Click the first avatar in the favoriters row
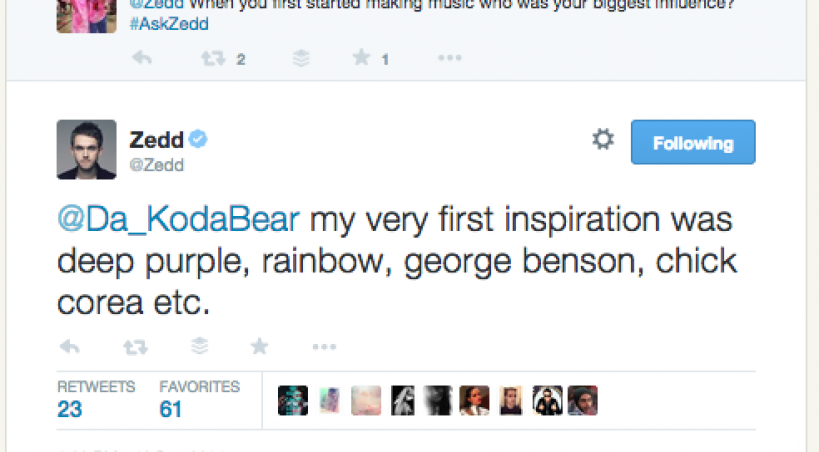This screenshot has height=452, width=819. coord(292,400)
